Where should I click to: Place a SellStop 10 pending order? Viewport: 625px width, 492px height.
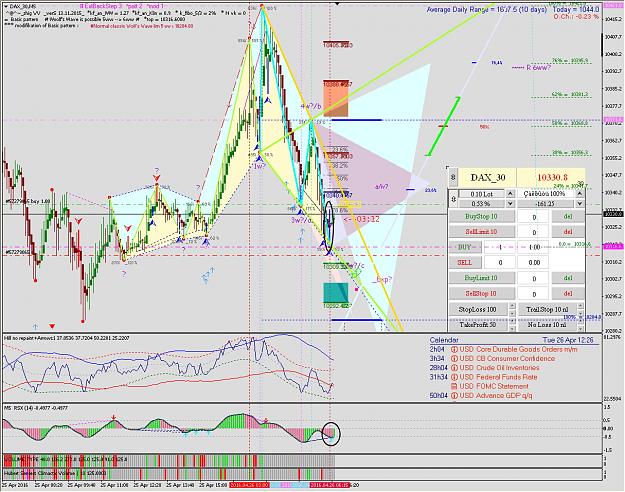click(482, 293)
